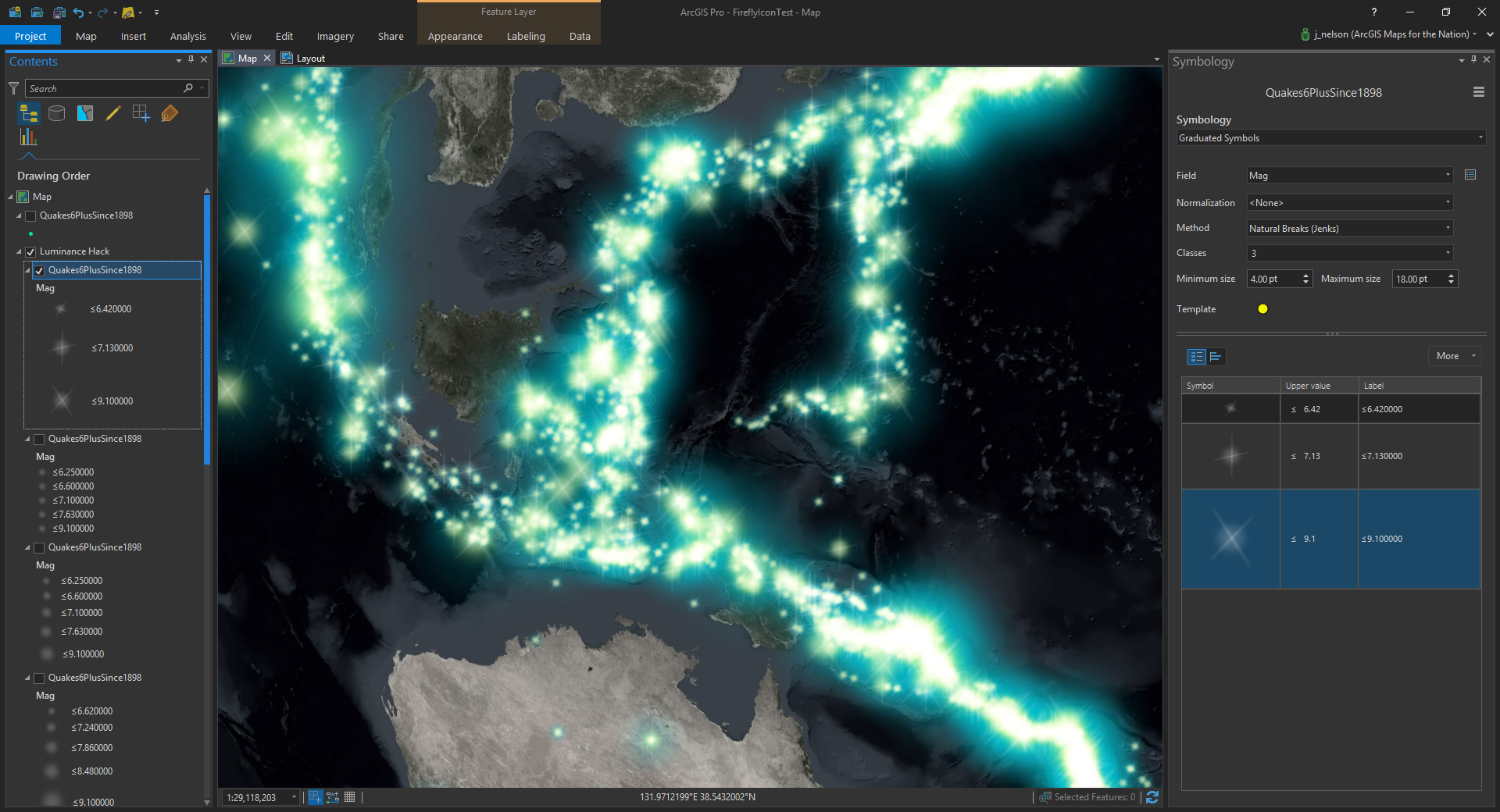This screenshot has width=1500, height=812.
Task: Open the Field dropdown showing Mag
Action: pos(1350,176)
